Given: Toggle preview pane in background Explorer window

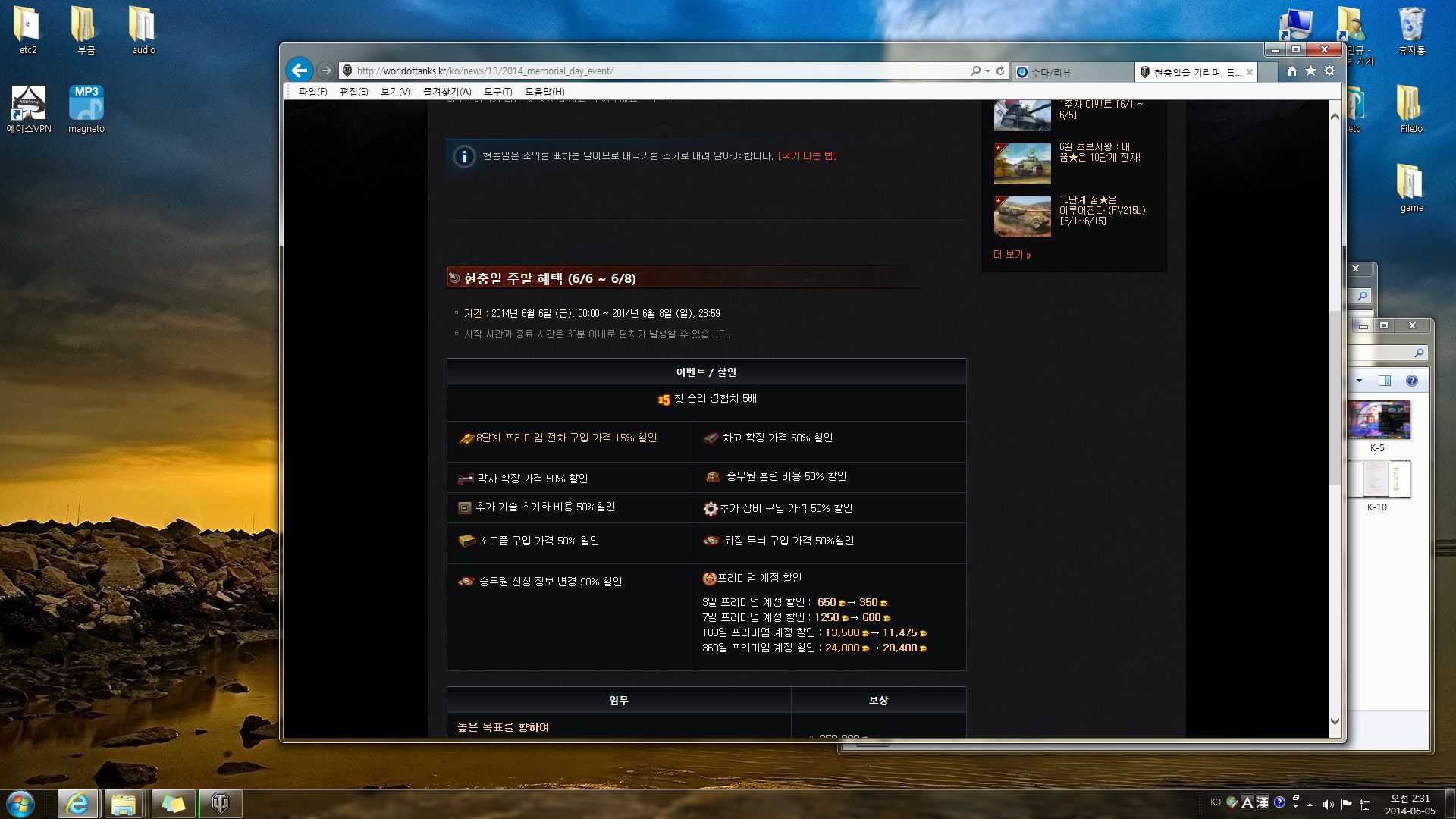Looking at the screenshot, I should (x=1385, y=381).
